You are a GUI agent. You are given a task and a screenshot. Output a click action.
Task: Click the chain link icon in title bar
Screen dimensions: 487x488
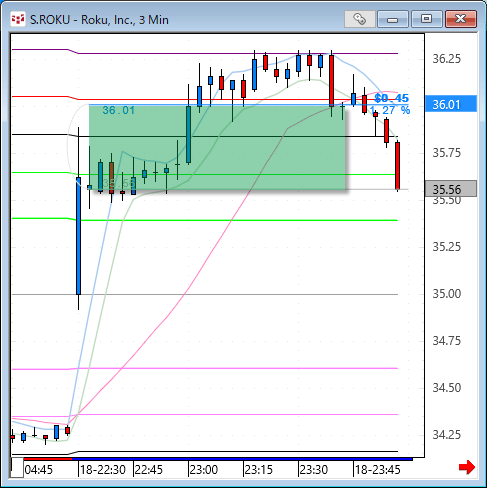click(x=359, y=19)
